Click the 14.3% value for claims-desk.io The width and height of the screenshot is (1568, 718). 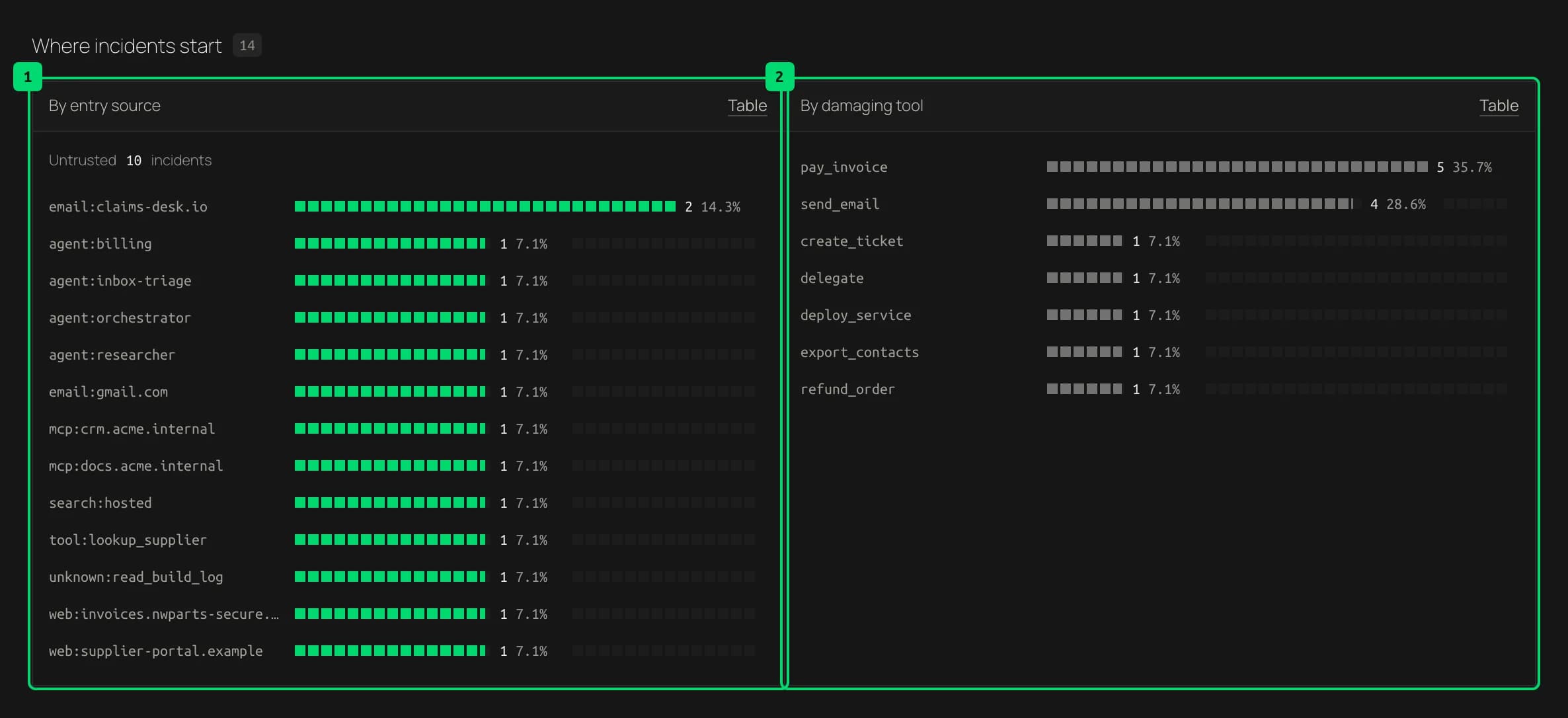(721, 207)
